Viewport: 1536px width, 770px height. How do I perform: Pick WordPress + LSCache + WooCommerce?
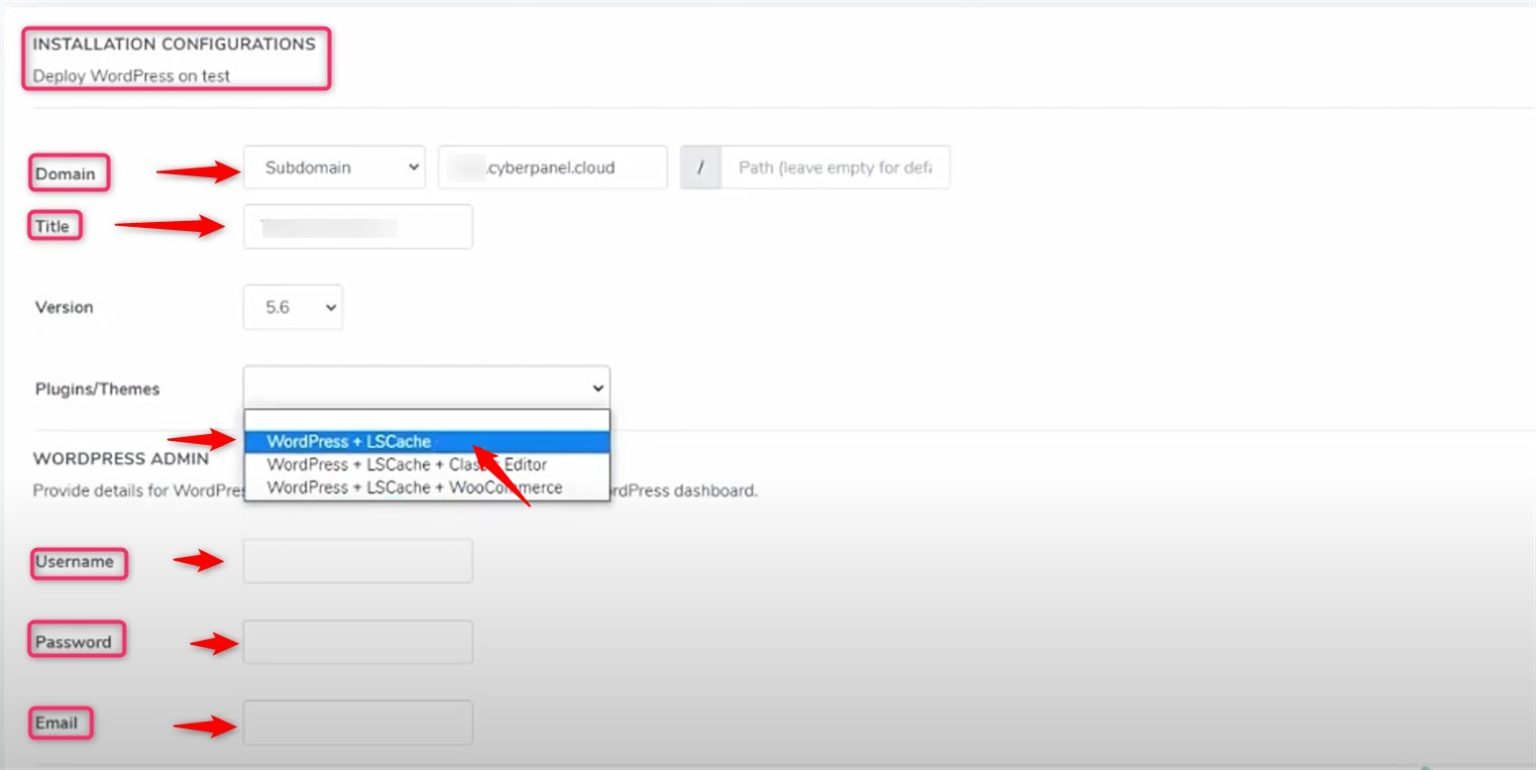pos(413,487)
